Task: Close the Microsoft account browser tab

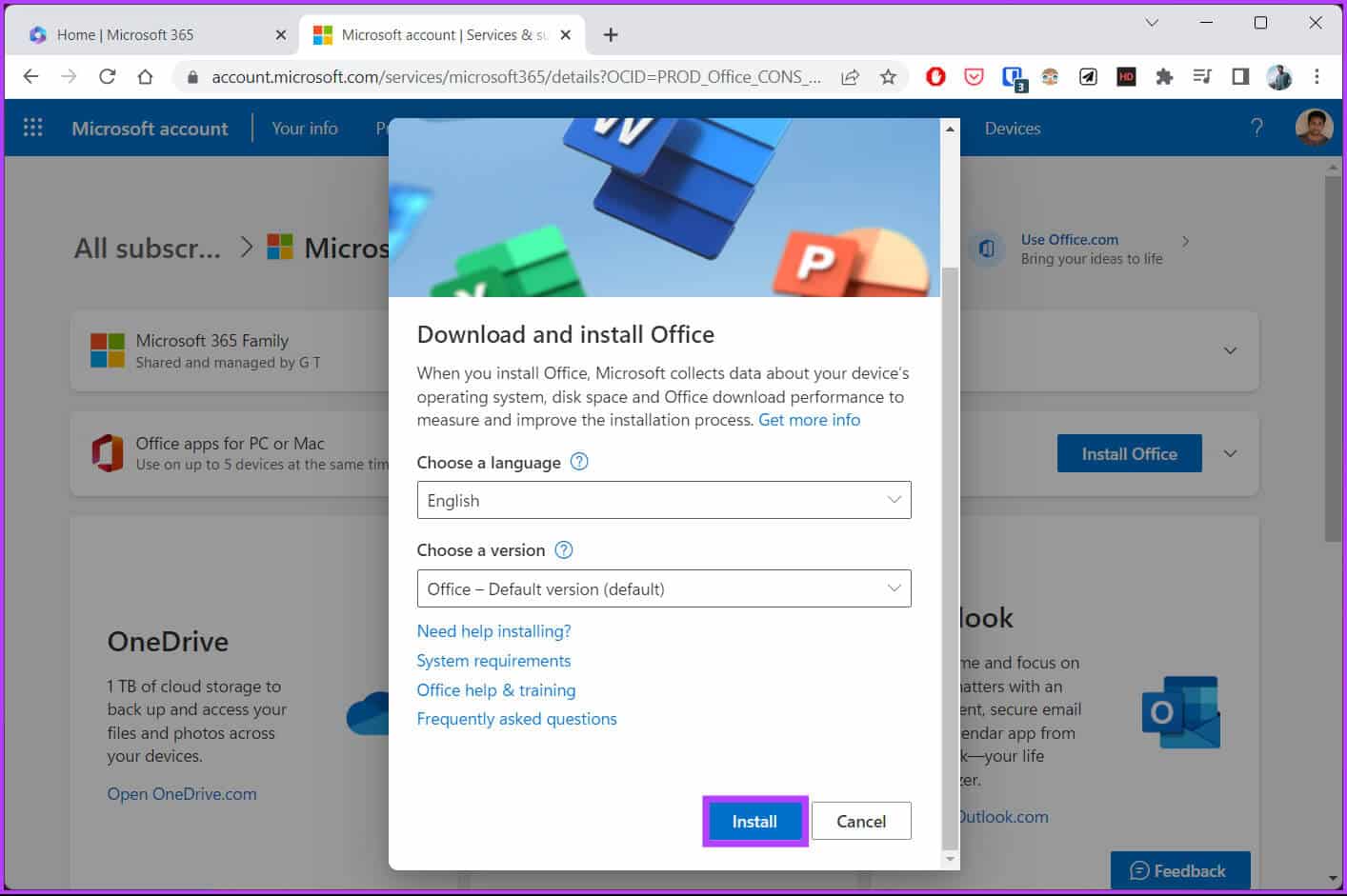Action: [x=566, y=34]
